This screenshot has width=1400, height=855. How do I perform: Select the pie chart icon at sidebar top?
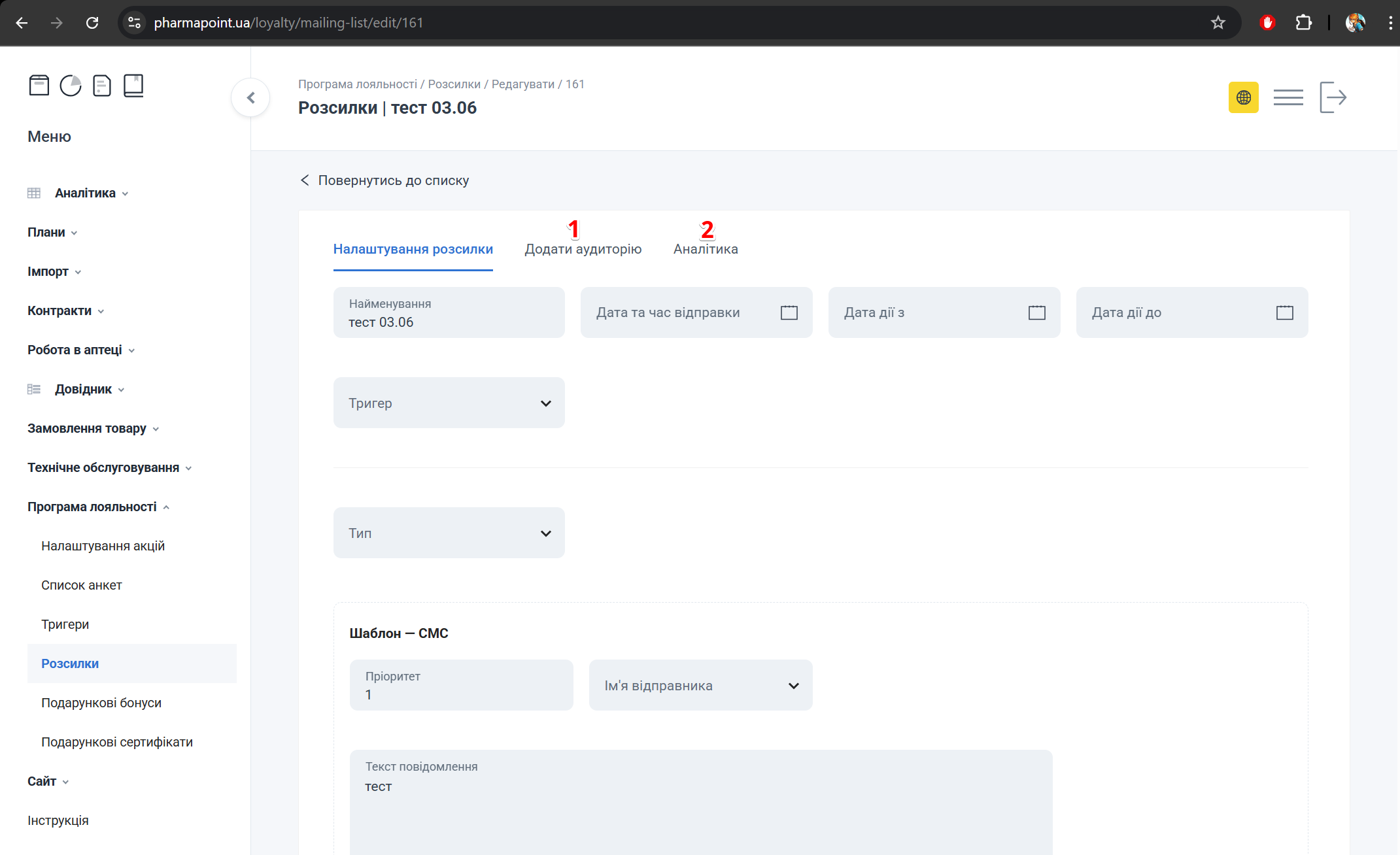pos(71,85)
